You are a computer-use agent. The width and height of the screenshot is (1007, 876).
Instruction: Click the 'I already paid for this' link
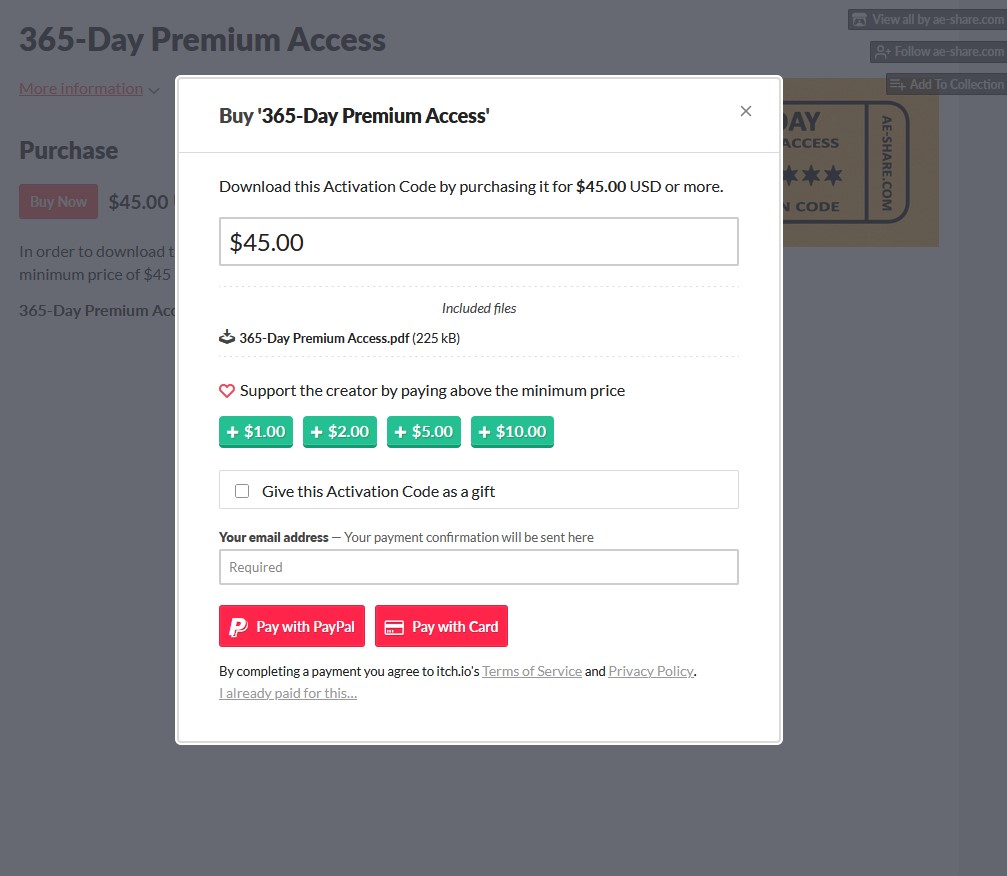[288, 693]
